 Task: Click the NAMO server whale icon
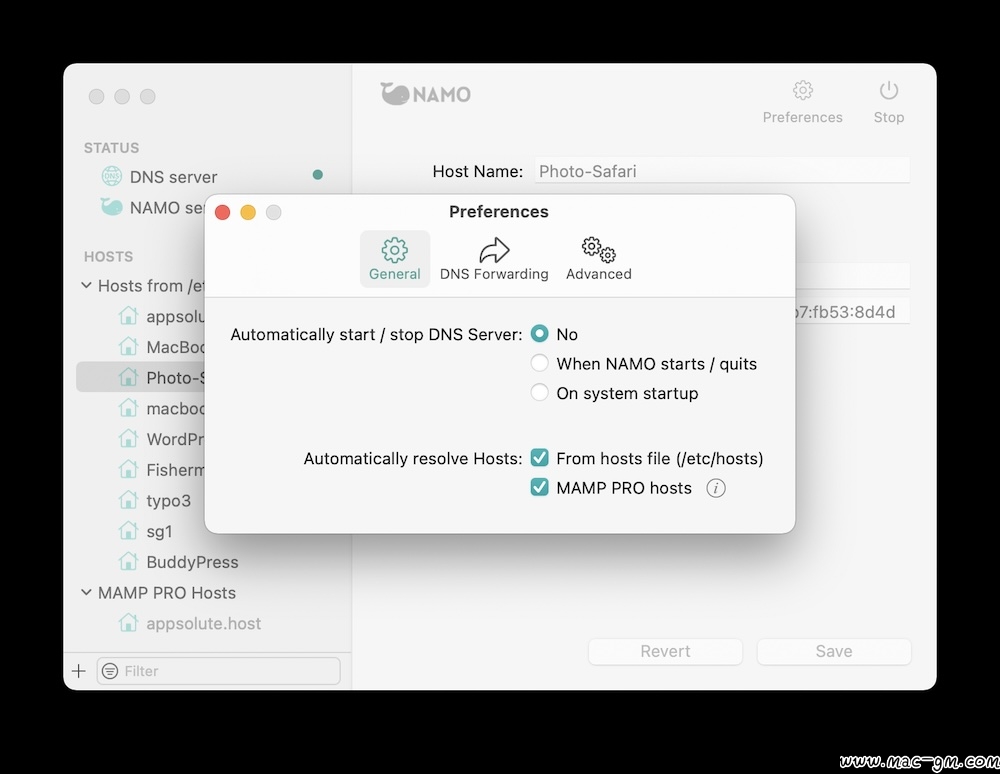click(x=112, y=207)
